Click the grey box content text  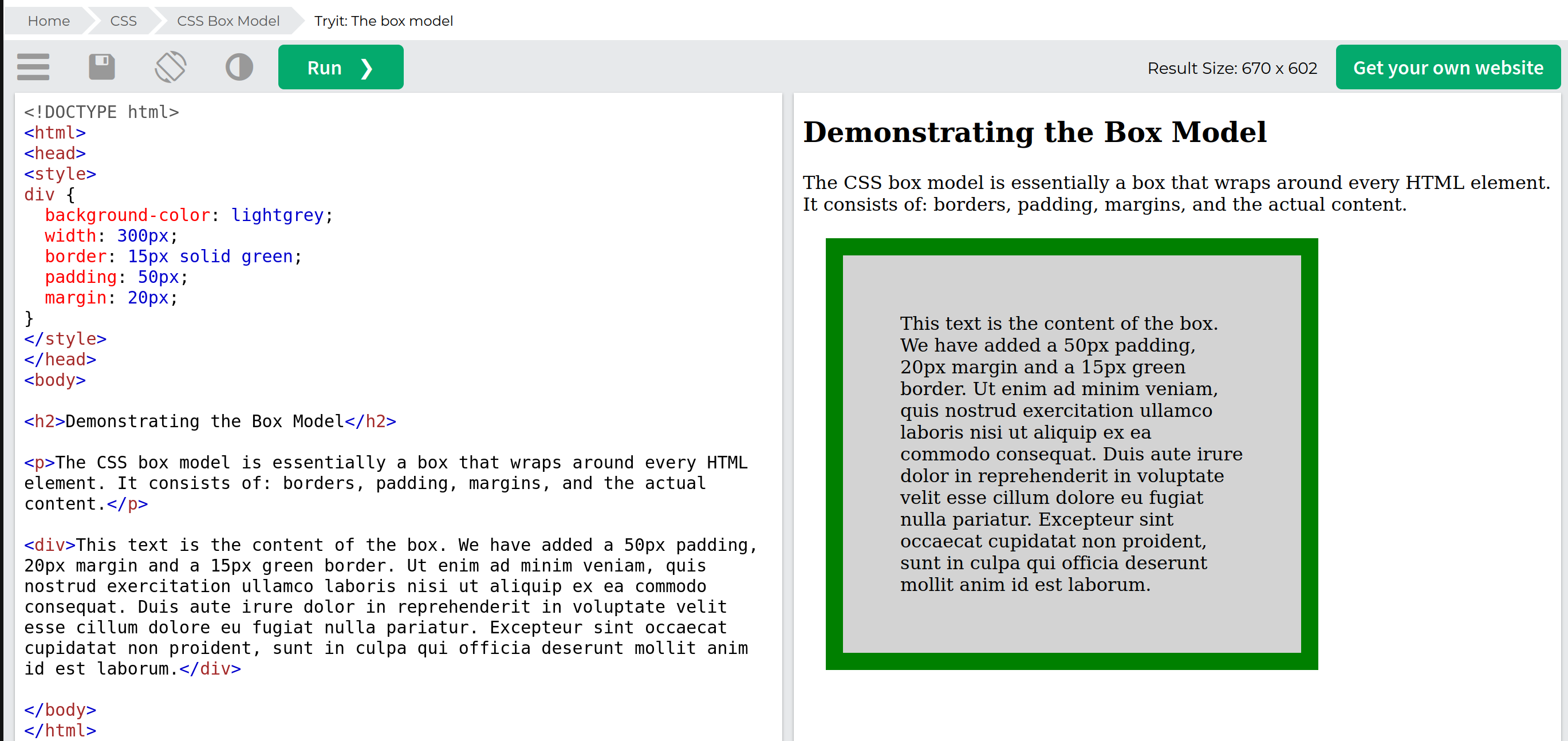pyautogui.click(x=1059, y=454)
